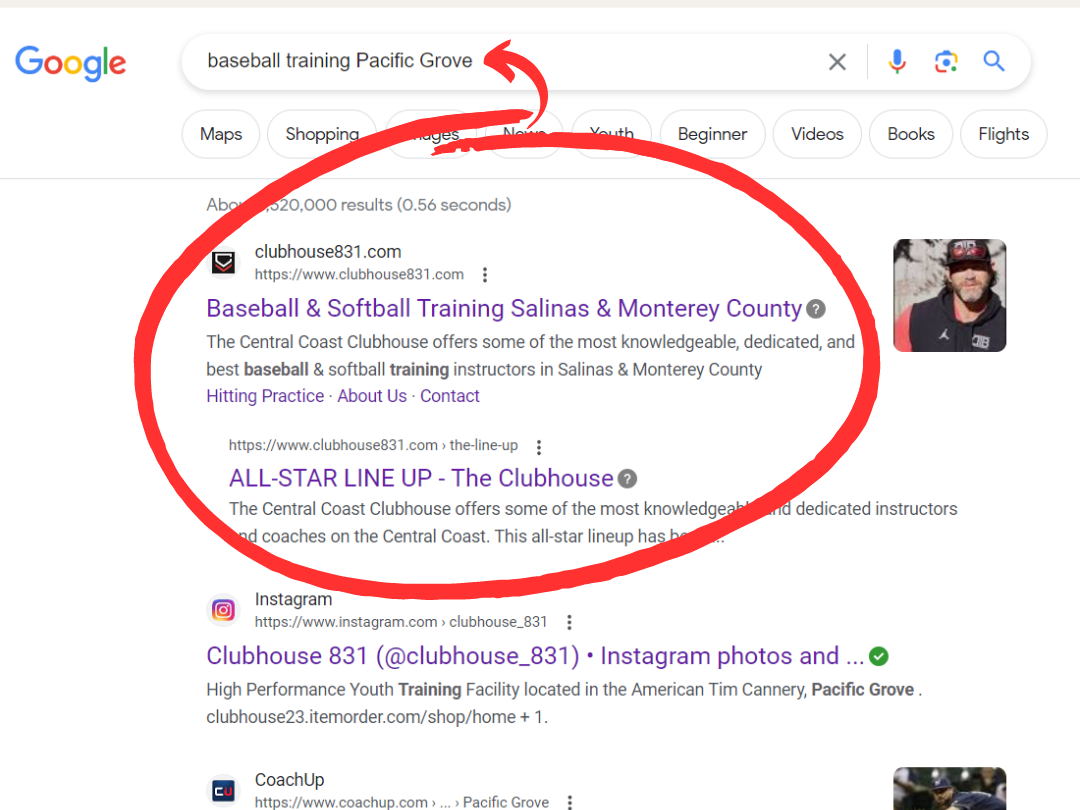The height and width of the screenshot is (810, 1080).
Task: Clear the search box with X icon
Action: tap(837, 62)
